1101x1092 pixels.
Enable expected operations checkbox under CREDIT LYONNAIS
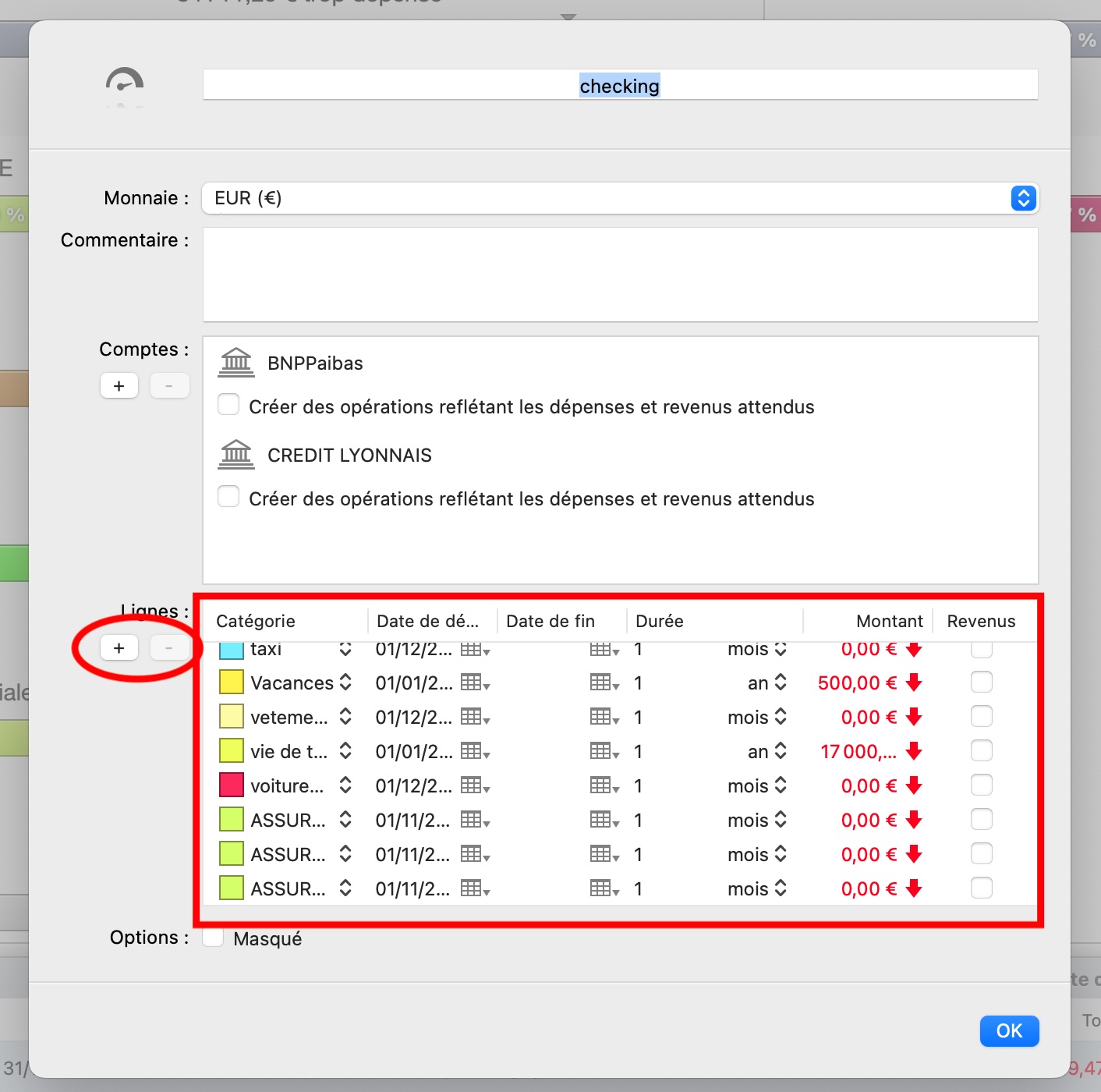click(x=228, y=497)
